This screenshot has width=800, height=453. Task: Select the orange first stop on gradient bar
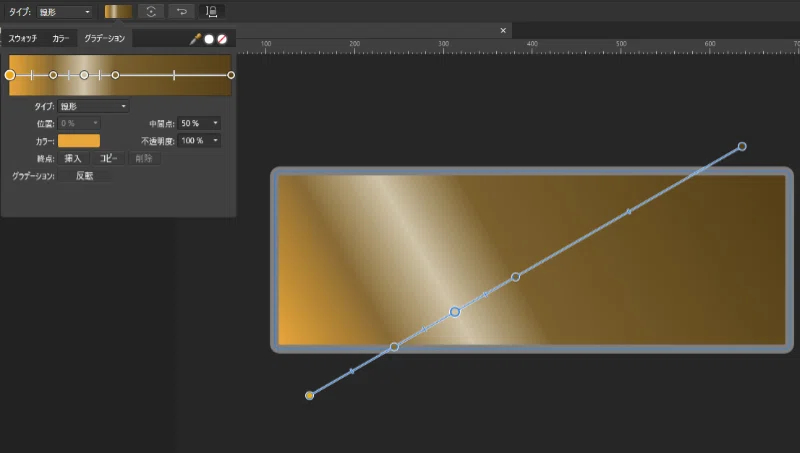point(10,75)
